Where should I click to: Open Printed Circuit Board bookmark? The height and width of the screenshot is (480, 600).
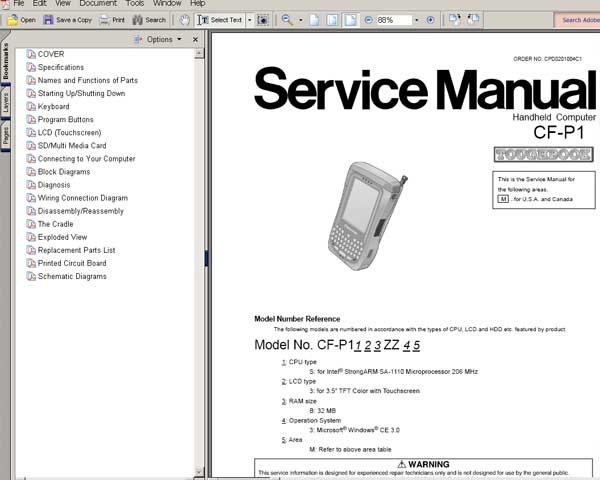tap(72, 263)
